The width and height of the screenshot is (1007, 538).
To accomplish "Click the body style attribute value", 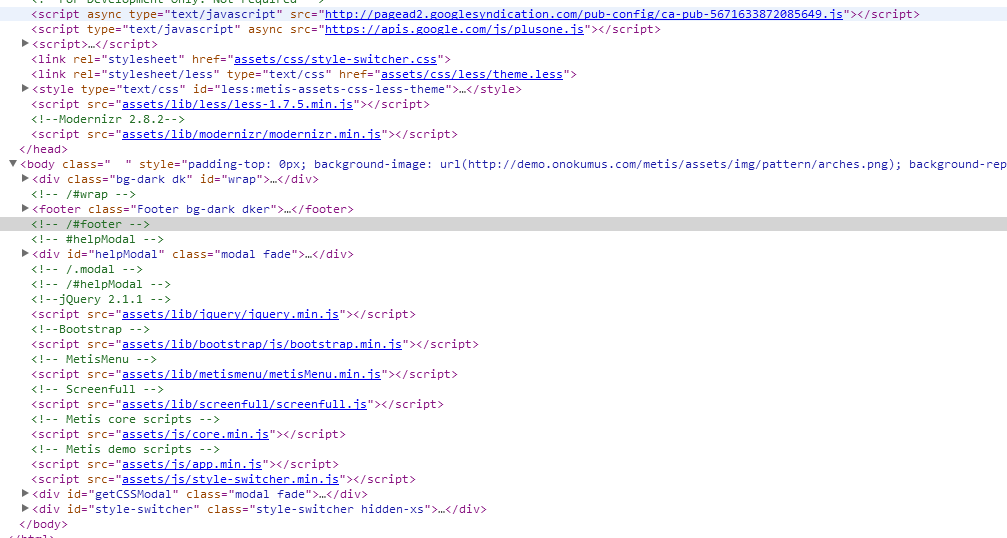I will coord(597,164).
